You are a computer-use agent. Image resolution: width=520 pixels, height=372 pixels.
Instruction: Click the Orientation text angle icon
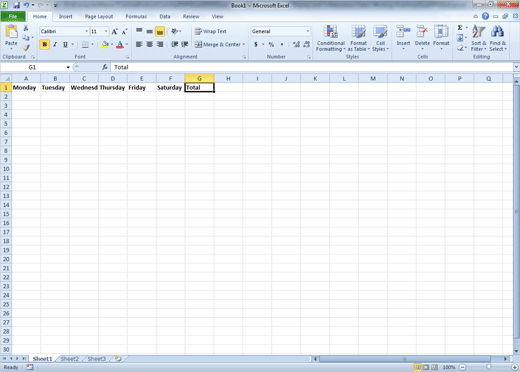(174, 31)
